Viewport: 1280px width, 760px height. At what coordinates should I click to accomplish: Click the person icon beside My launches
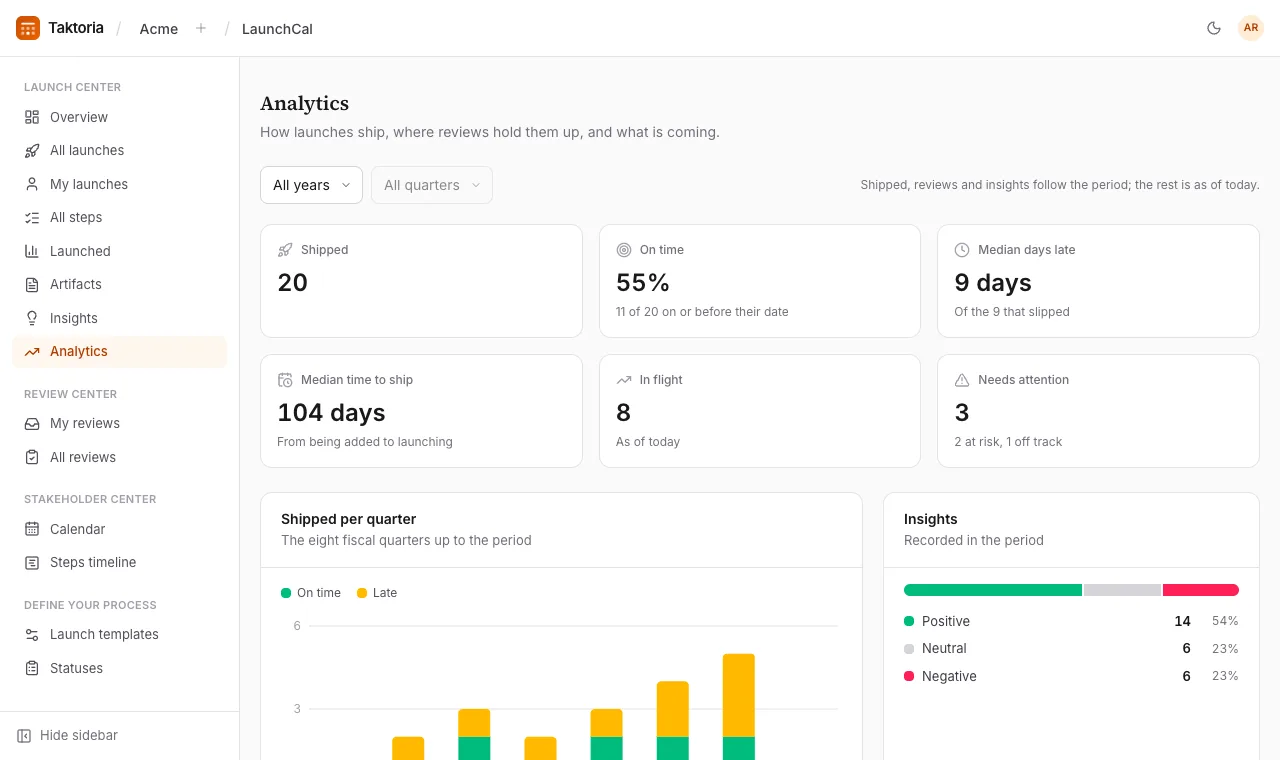32,184
